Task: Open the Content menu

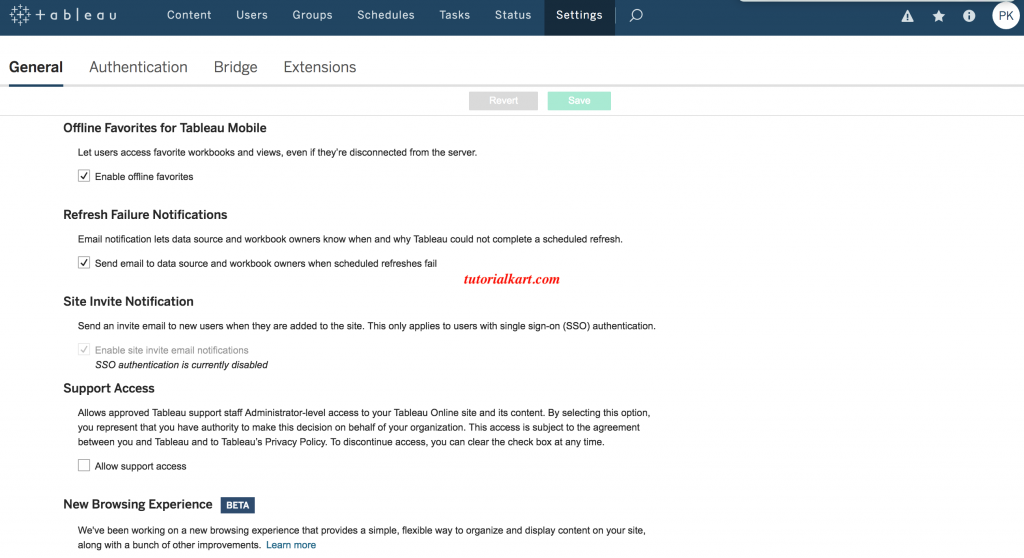Action: (189, 16)
